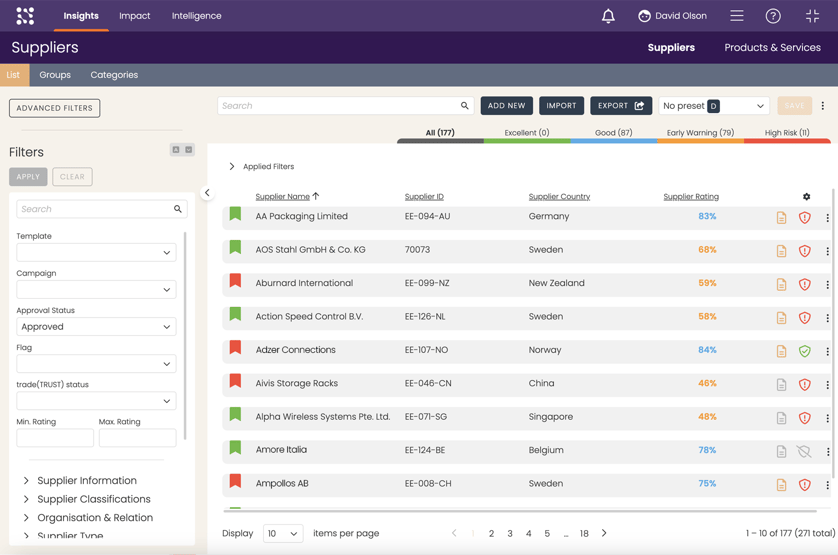The height and width of the screenshot is (555, 838).
Task: Expand Organisation & Relation section
Action: click(88, 518)
